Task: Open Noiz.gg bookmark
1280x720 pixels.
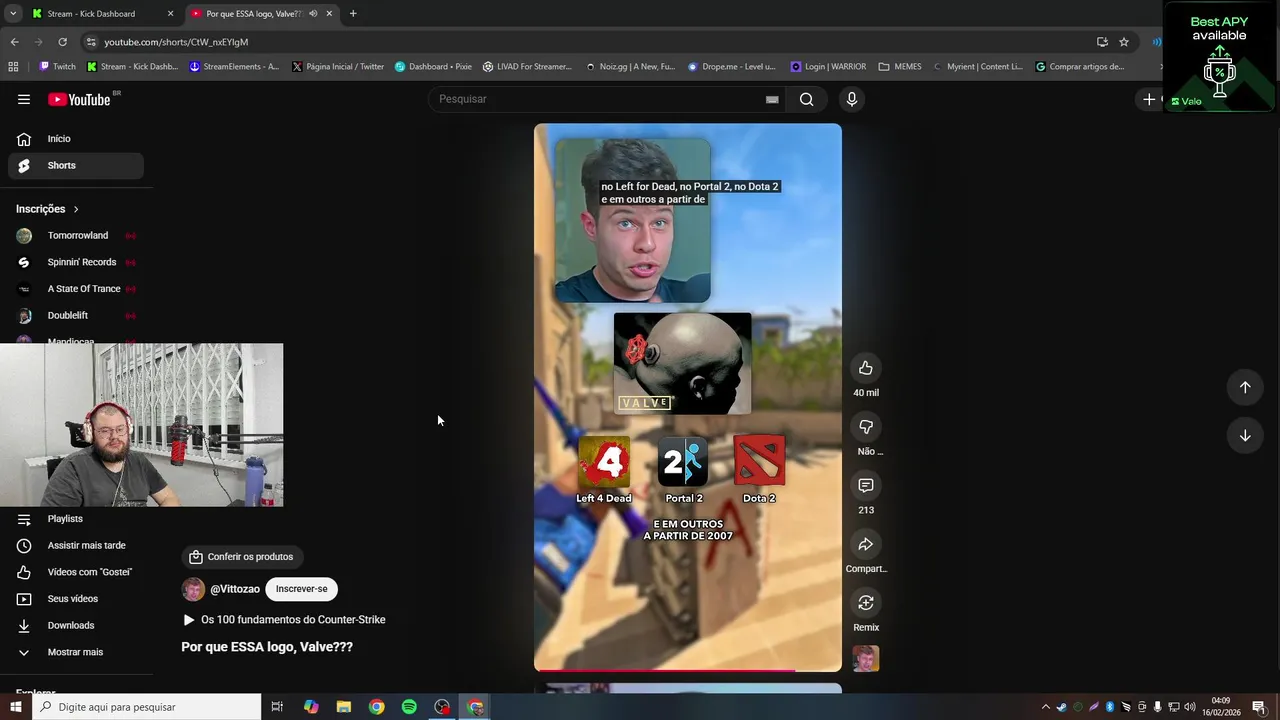Action: (x=630, y=67)
